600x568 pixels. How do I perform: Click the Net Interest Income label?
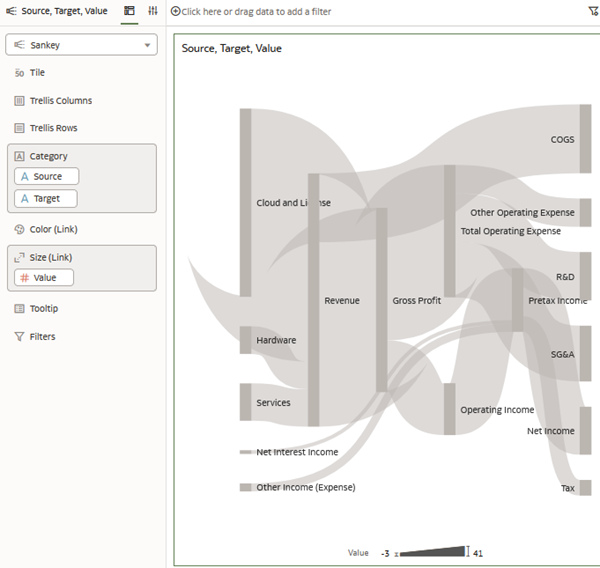(x=297, y=452)
